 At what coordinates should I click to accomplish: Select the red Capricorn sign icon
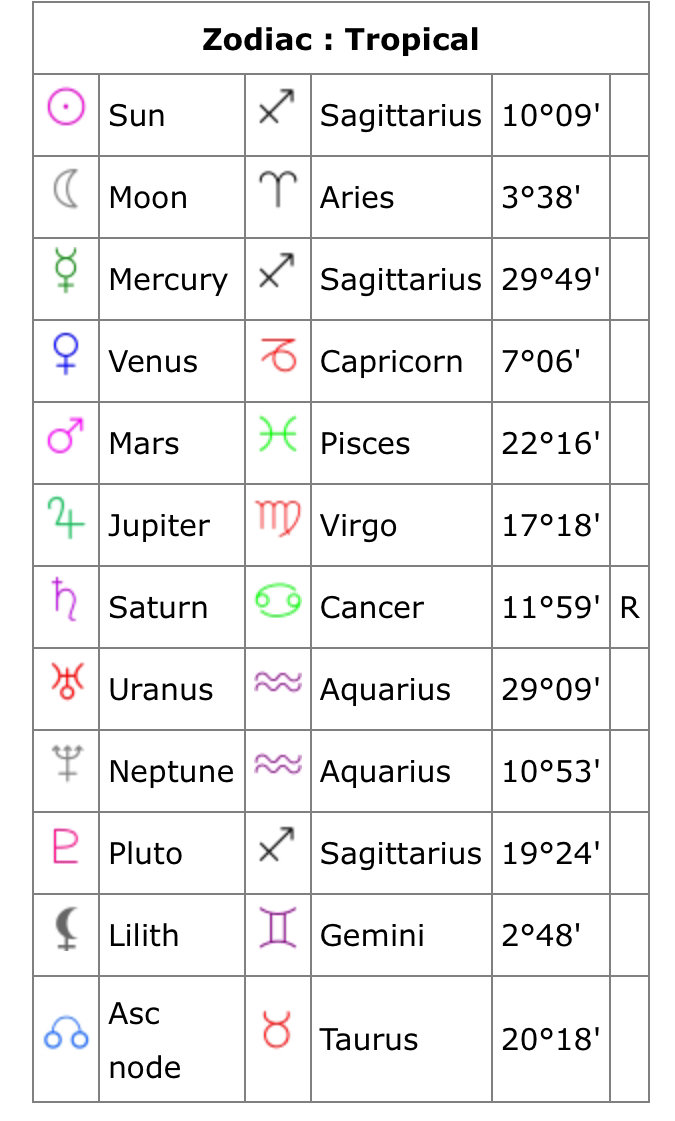pos(277,354)
